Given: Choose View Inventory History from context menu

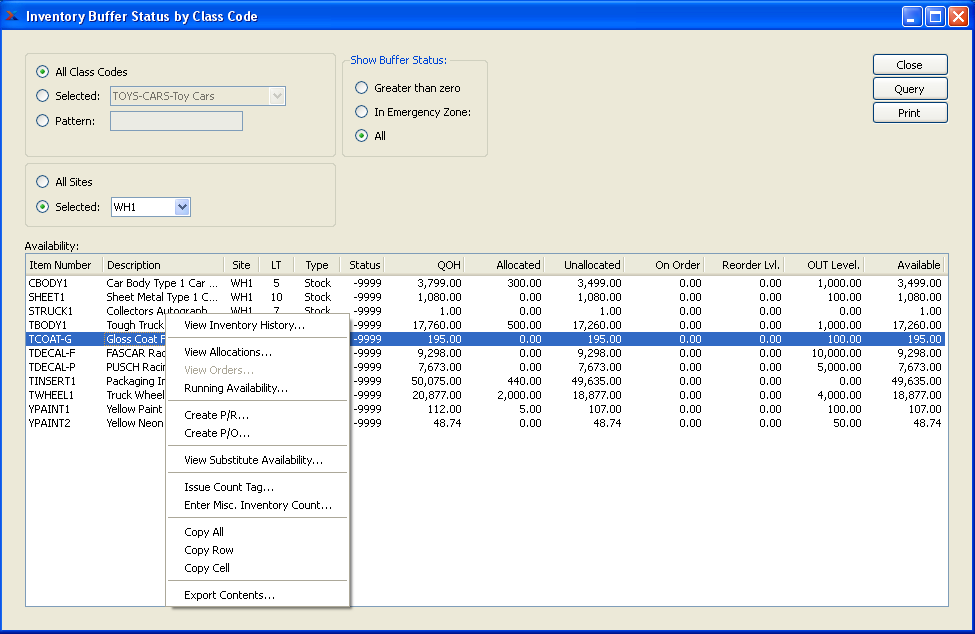Looking at the screenshot, I should tap(244, 325).
